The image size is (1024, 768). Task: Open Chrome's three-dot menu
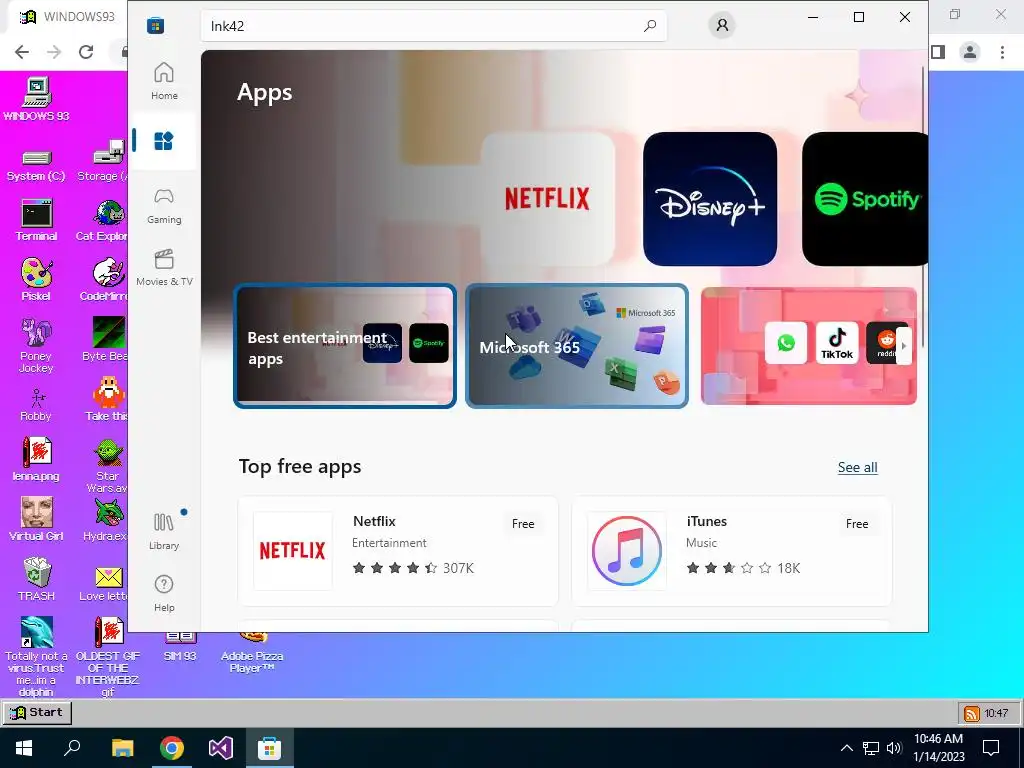pos(1002,52)
